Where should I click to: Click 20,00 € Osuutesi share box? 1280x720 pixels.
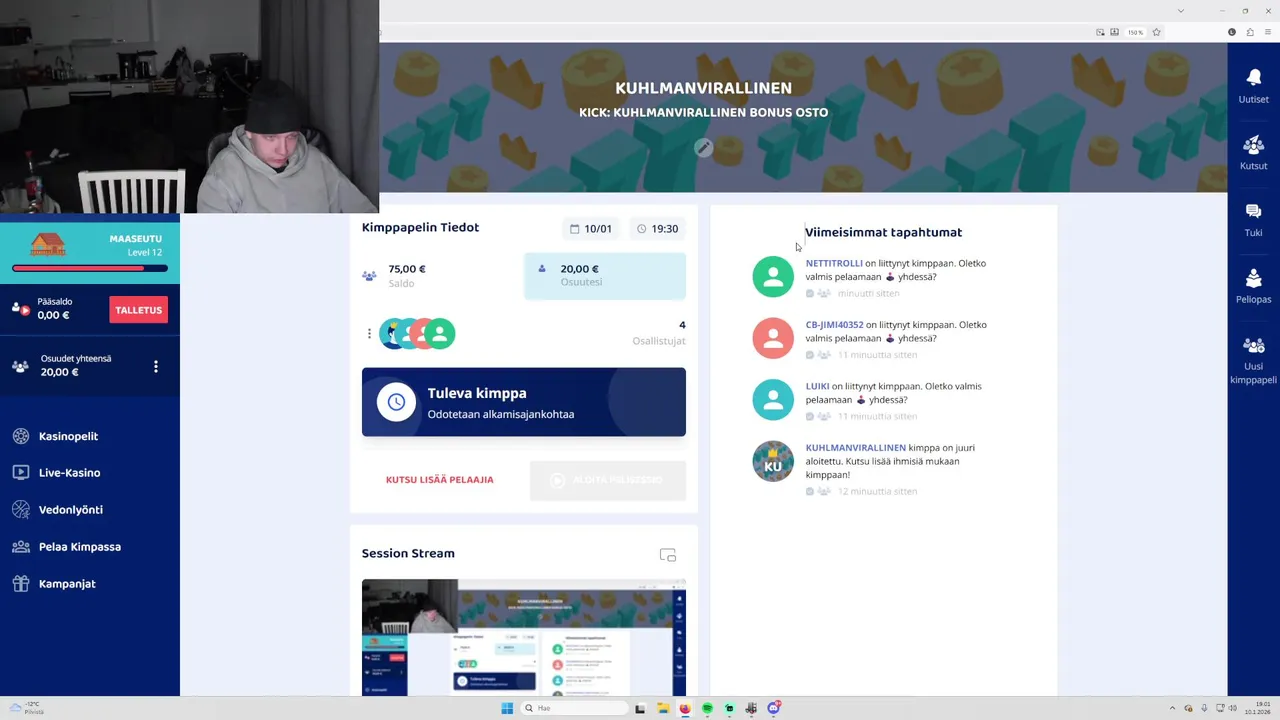[x=605, y=275]
